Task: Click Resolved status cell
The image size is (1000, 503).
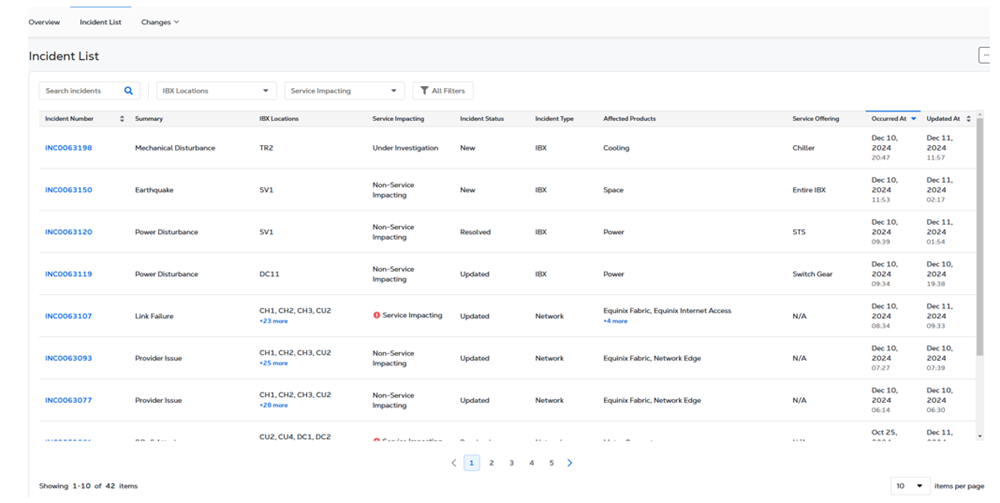Action: click(475, 232)
